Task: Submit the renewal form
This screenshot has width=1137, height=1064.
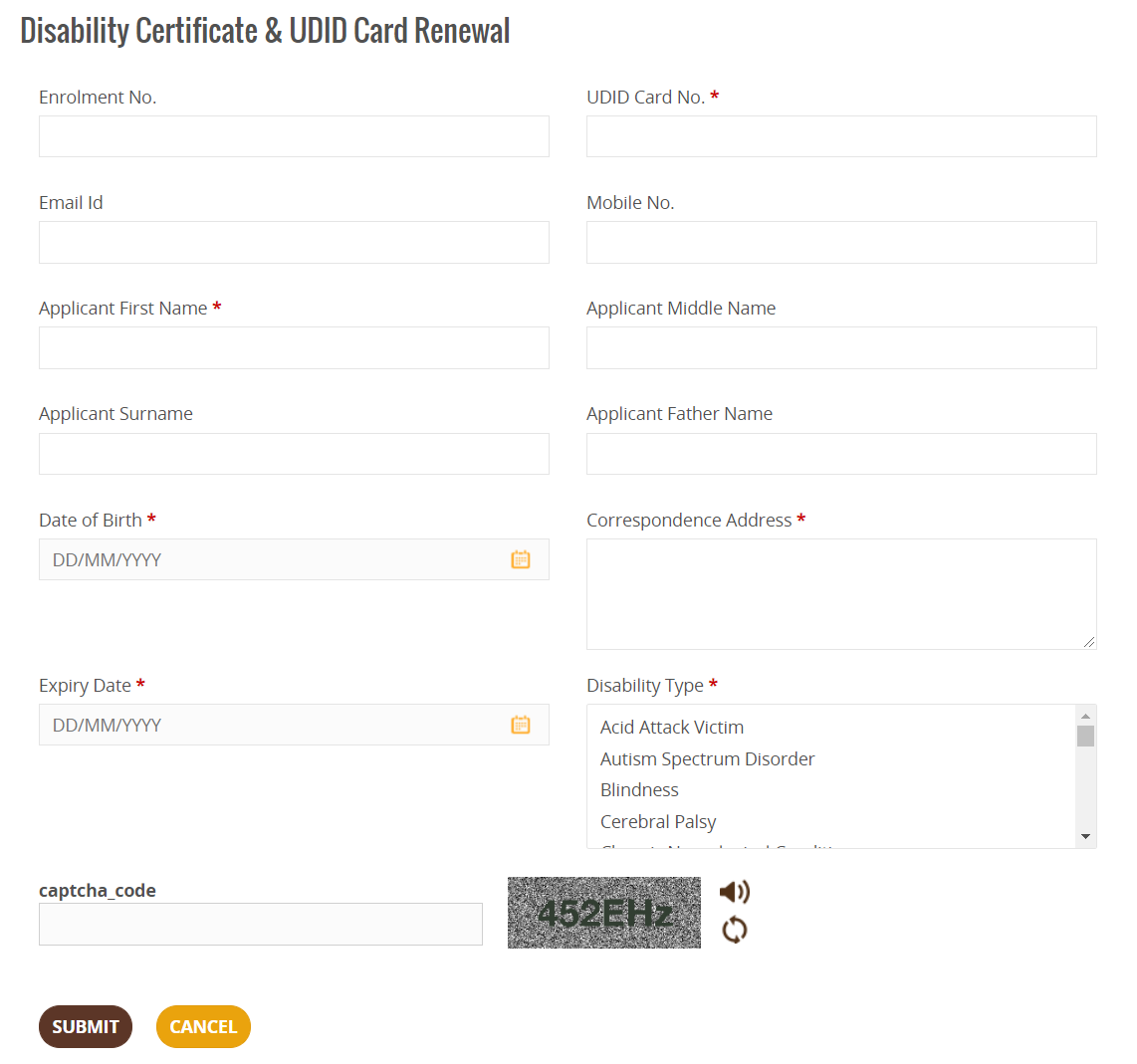Action: coord(86,1027)
